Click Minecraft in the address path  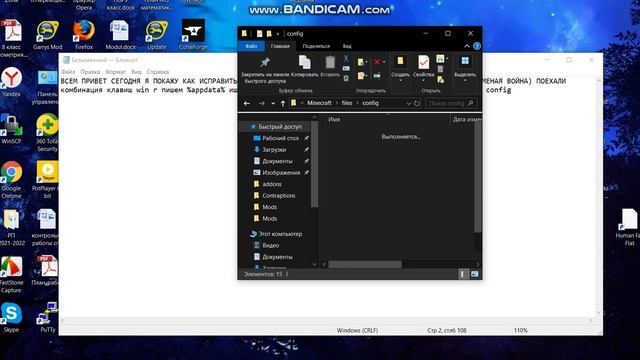point(319,103)
